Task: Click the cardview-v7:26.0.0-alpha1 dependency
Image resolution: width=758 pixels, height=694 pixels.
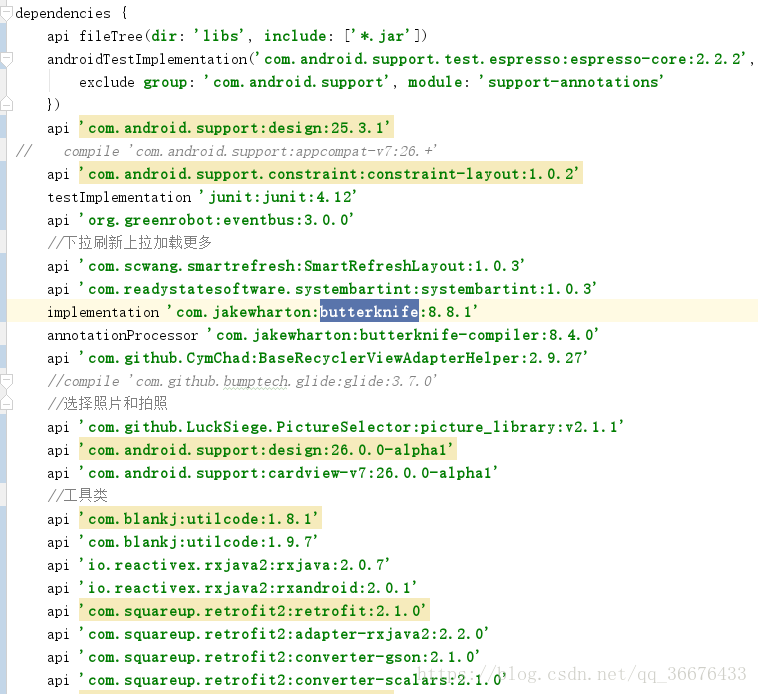Action: tap(289, 473)
